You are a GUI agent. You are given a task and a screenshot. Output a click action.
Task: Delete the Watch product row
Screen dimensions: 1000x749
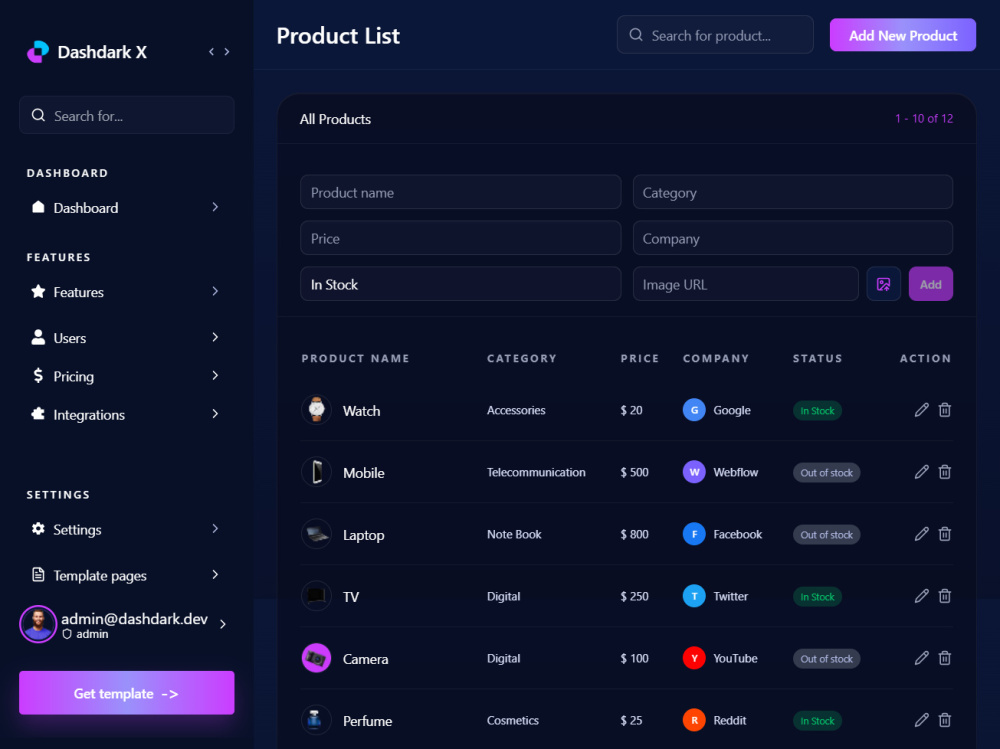(x=945, y=410)
